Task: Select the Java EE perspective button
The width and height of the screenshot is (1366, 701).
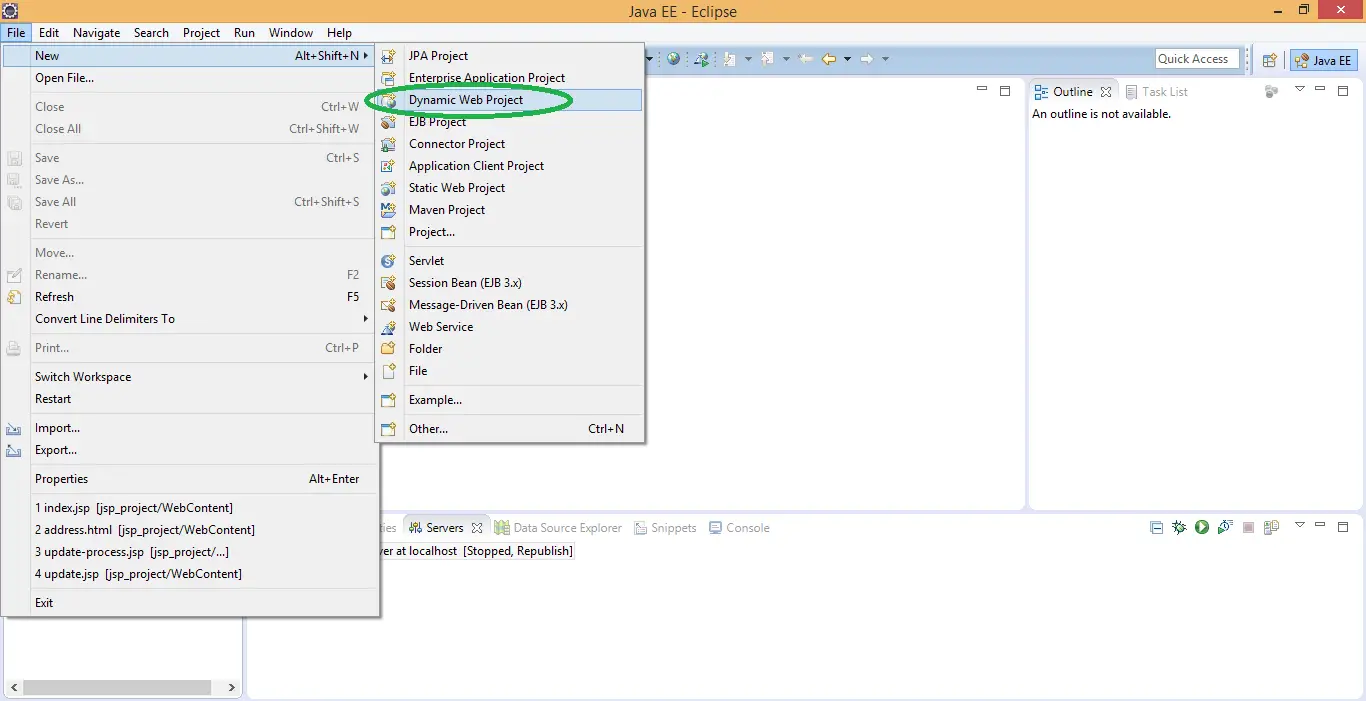Action: [1323, 60]
